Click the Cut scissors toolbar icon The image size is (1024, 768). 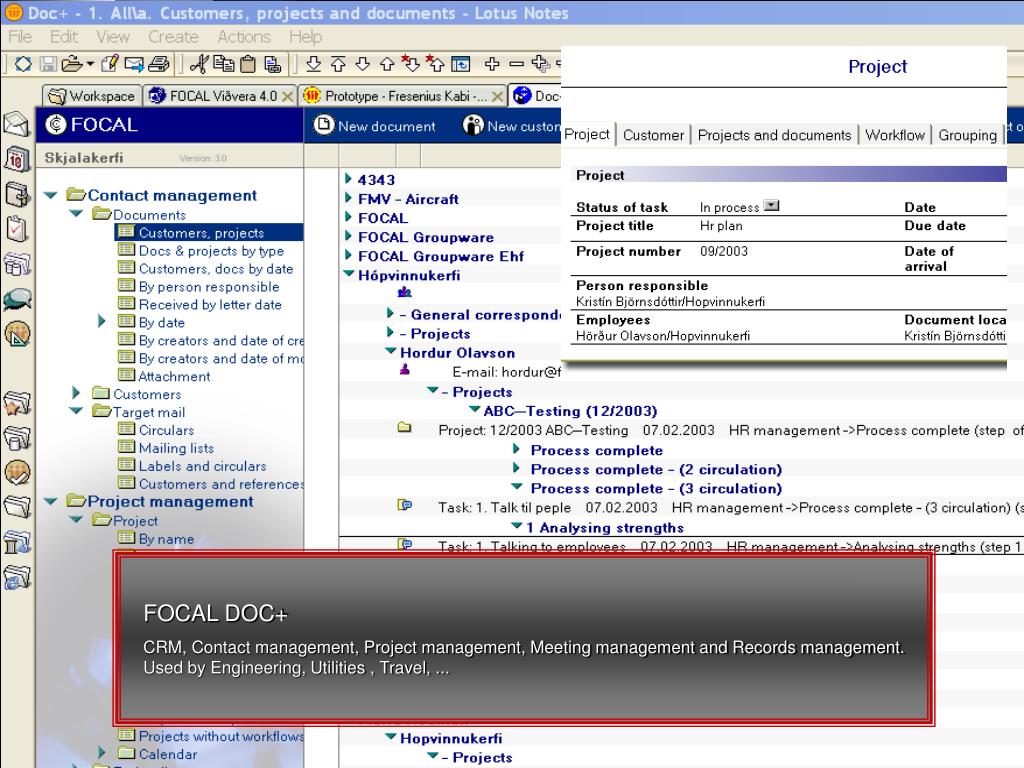[199, 63]
